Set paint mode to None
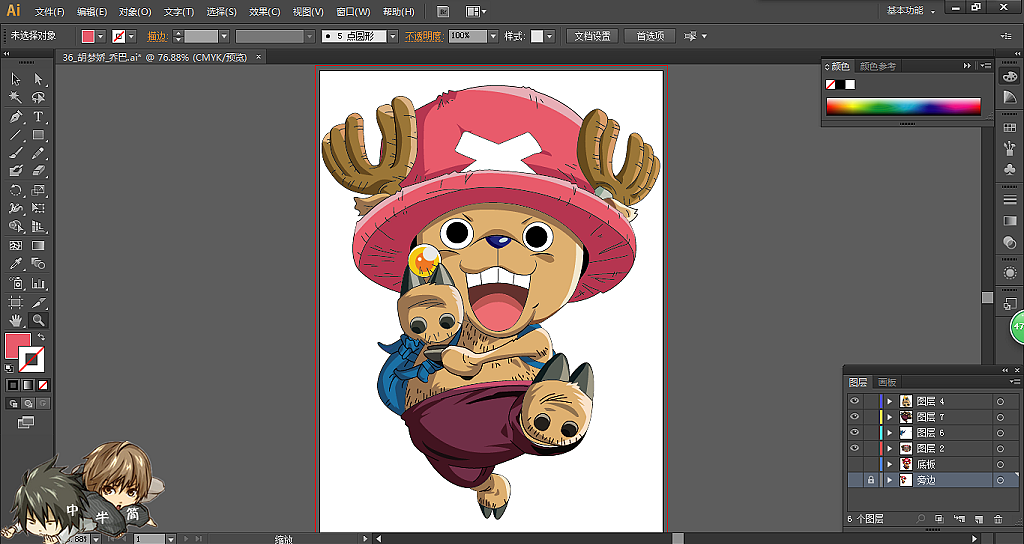This screenshot has width=1024, height=544. coord(43,385)
